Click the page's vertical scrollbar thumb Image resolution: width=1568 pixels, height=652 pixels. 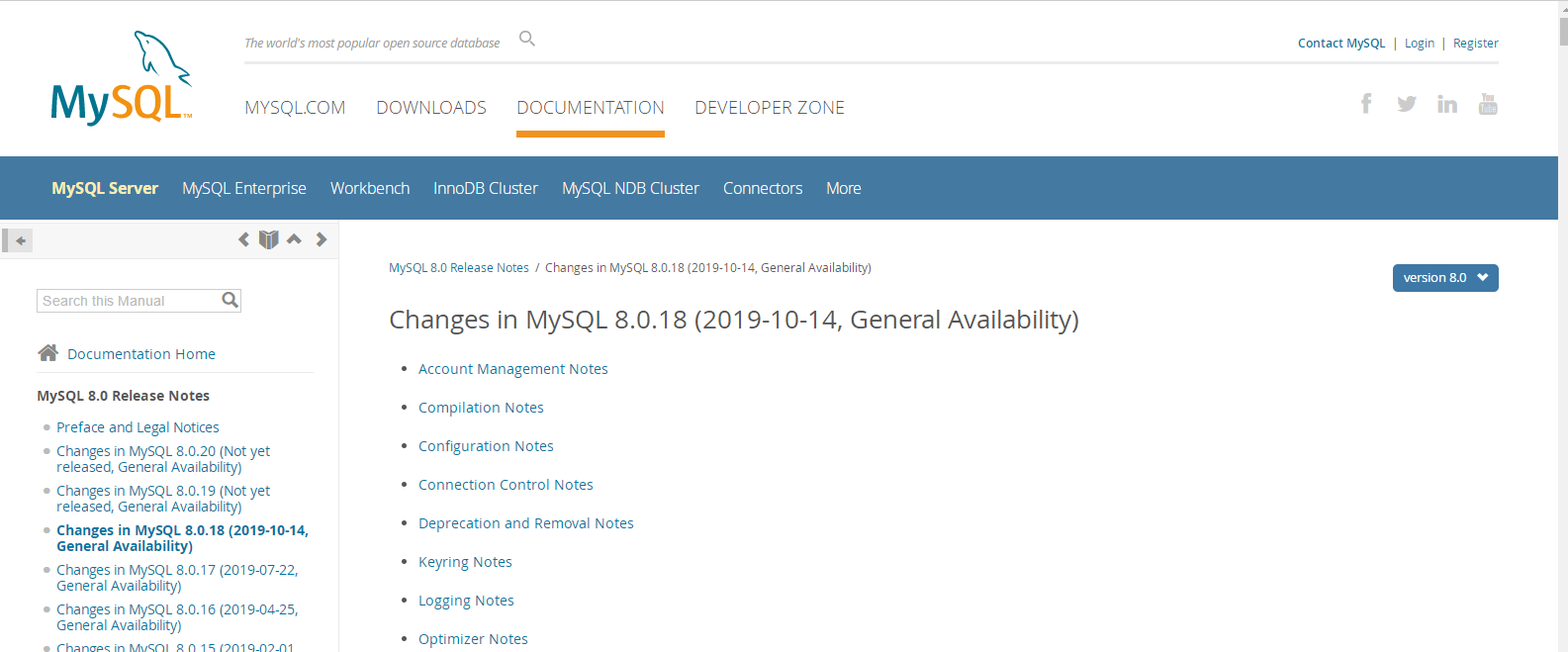point(1563,30)
